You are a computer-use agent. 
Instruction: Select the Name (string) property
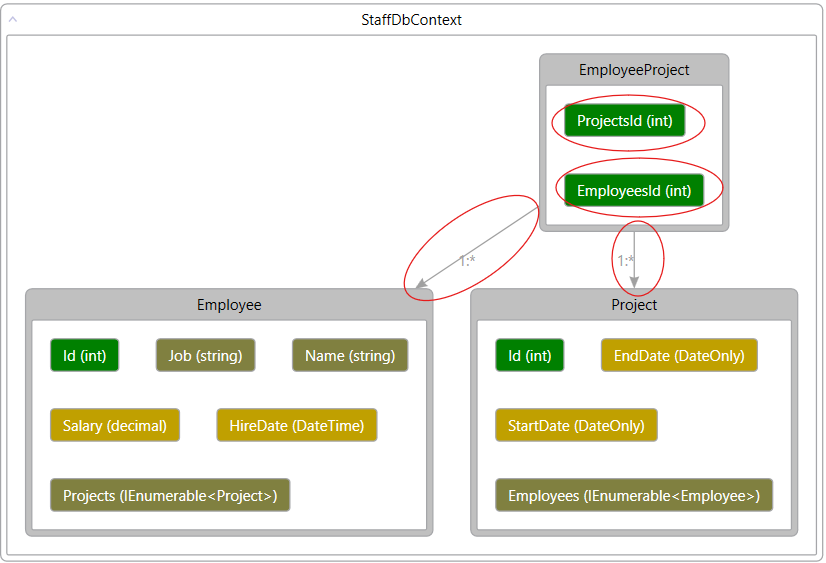click(x=350, y=355)
